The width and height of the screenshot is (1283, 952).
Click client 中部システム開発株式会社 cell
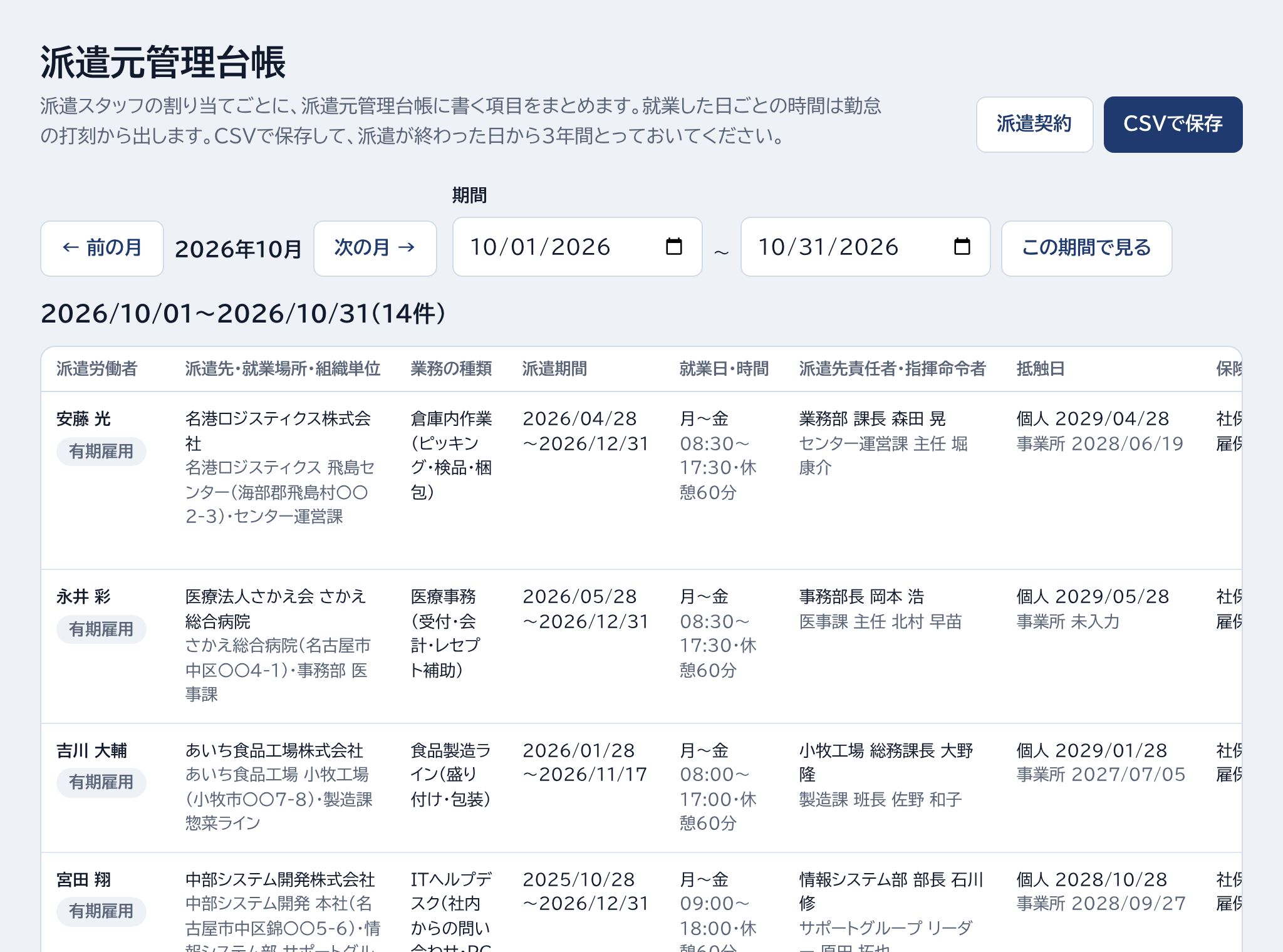280,879
